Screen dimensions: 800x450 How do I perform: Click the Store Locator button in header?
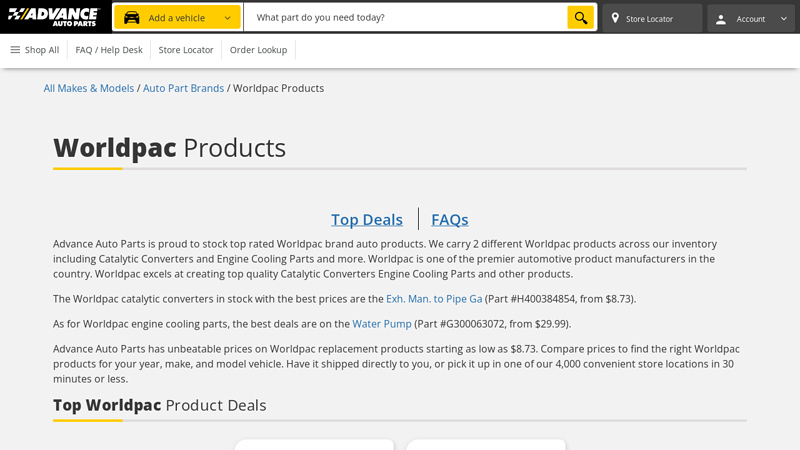click(651, 18)
